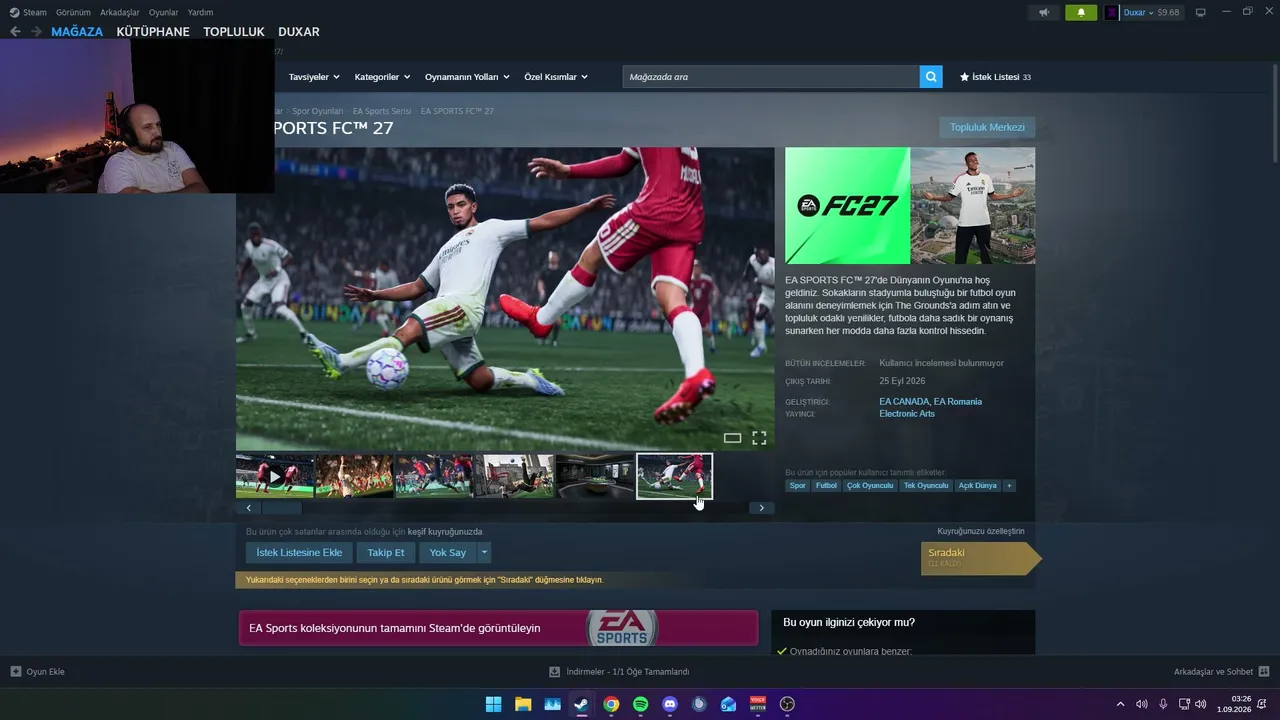
Task: Select the selected last screenshot thumbnail
Action: pos(675,476)
